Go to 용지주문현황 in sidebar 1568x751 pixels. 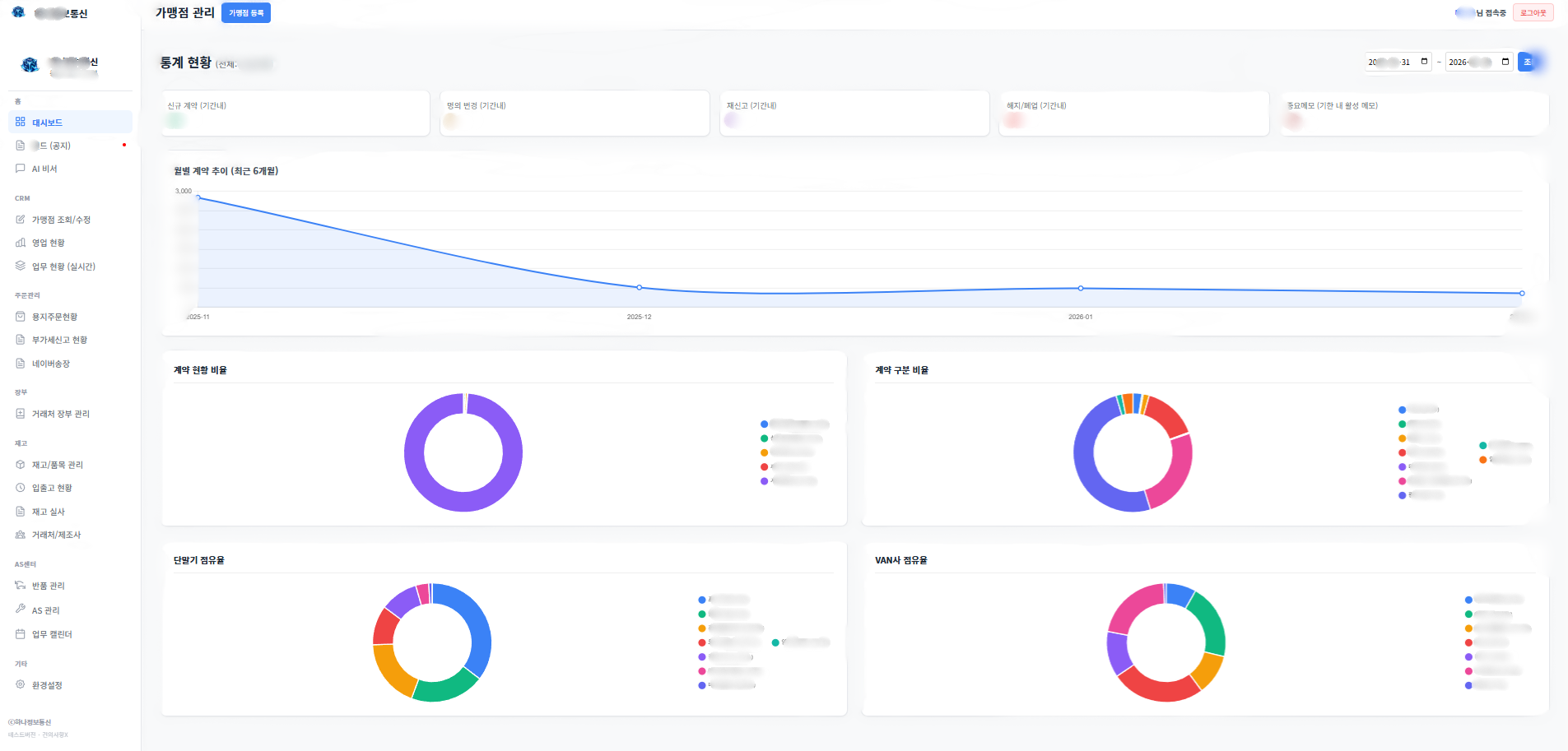[x=54, y=317]
